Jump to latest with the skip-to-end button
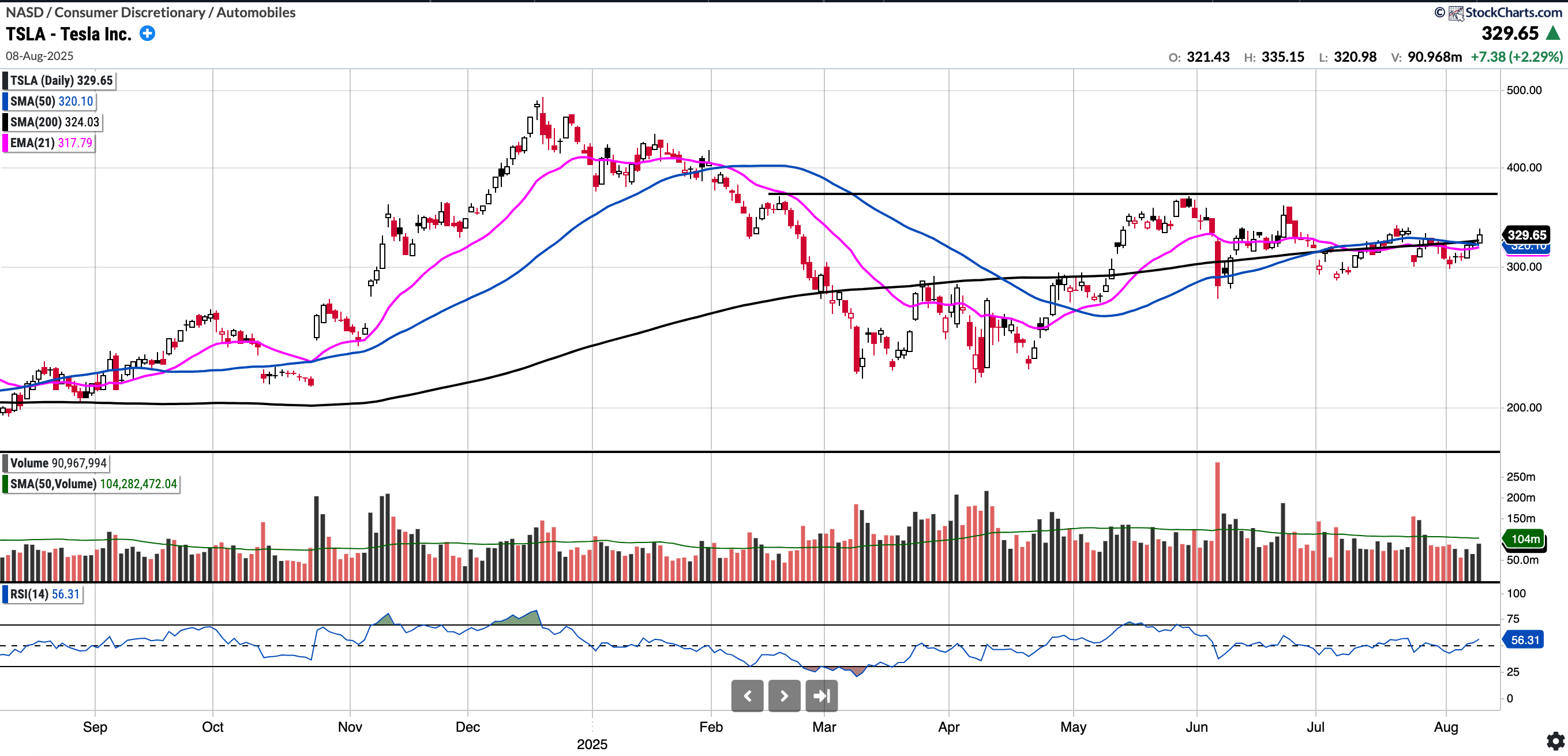 click(x=821, y=696)
